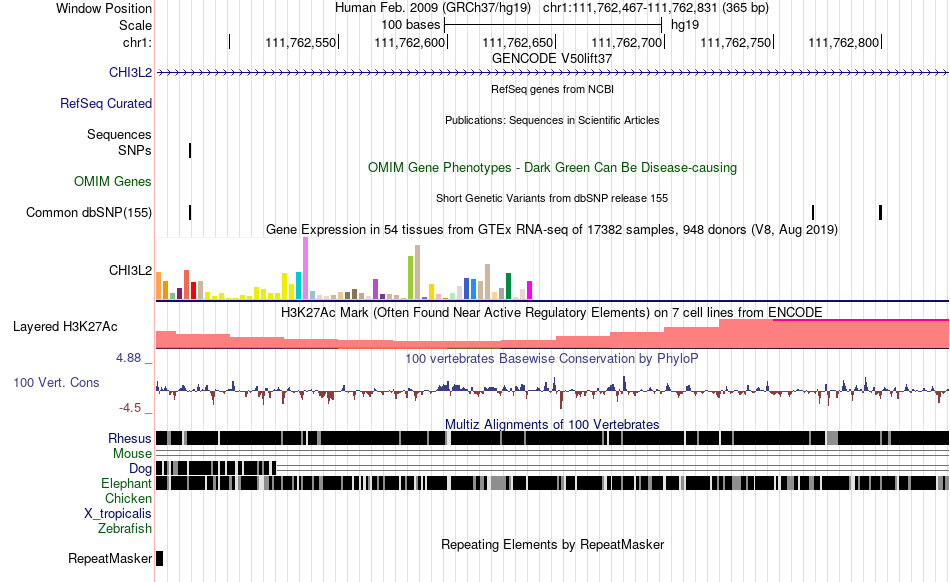
Task: Click the Scale label
Action: coord(135,25)
